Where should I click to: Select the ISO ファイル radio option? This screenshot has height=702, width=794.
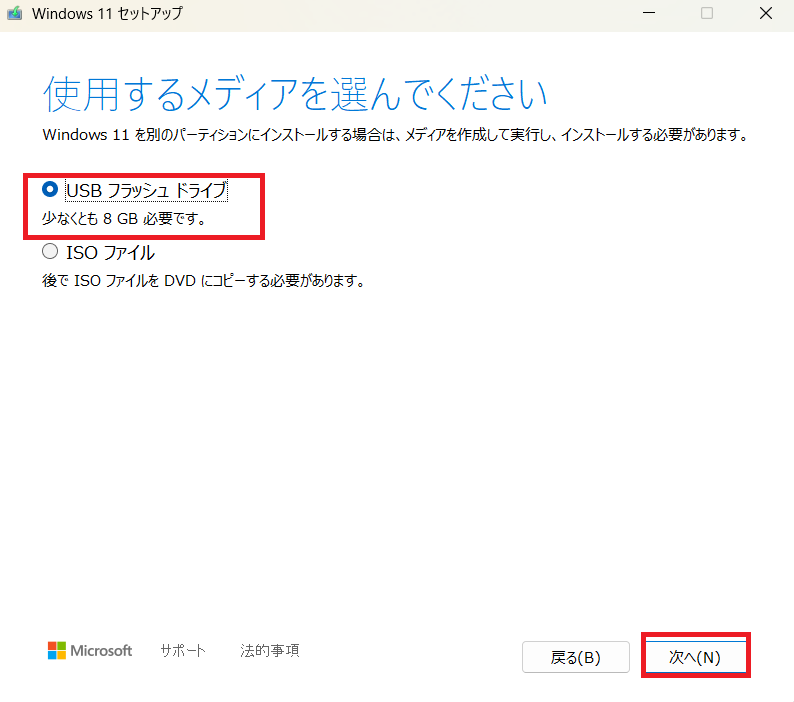[x=50, y=251]
